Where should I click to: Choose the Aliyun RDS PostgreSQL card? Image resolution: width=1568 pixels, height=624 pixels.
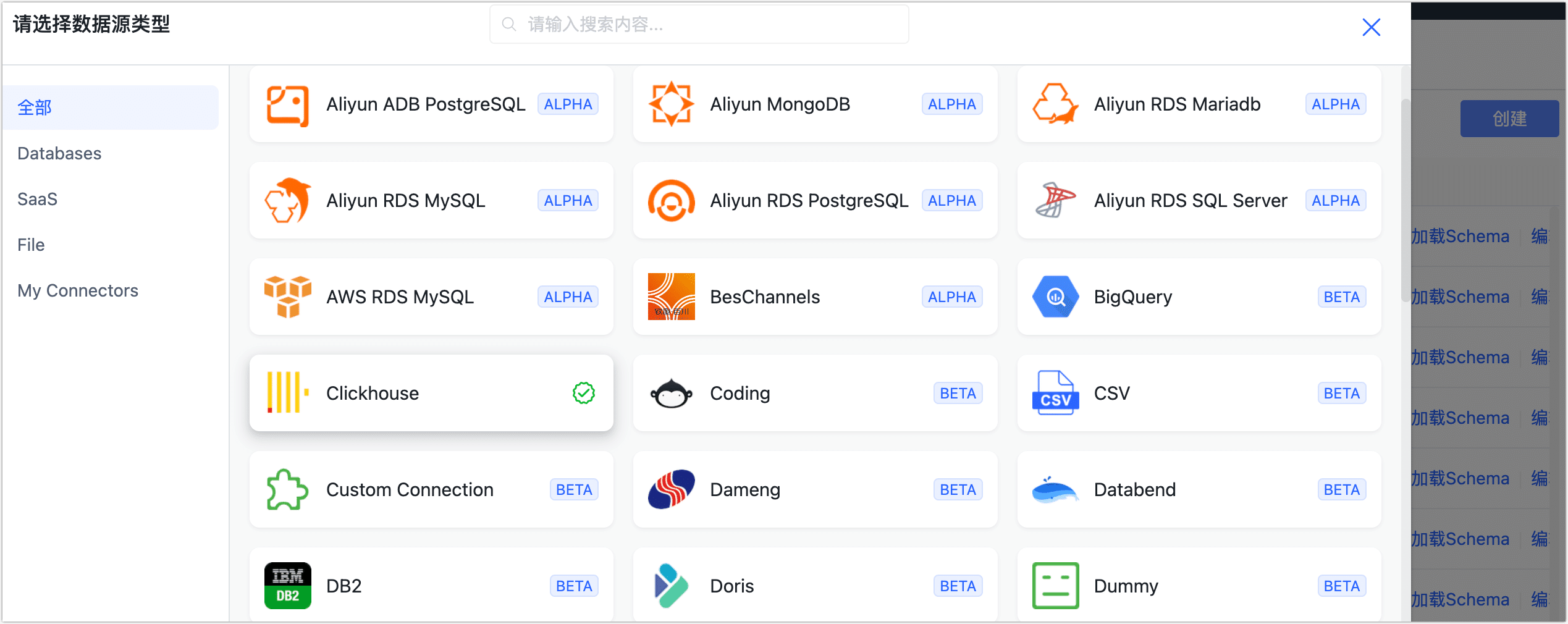(x=815, y=201)
